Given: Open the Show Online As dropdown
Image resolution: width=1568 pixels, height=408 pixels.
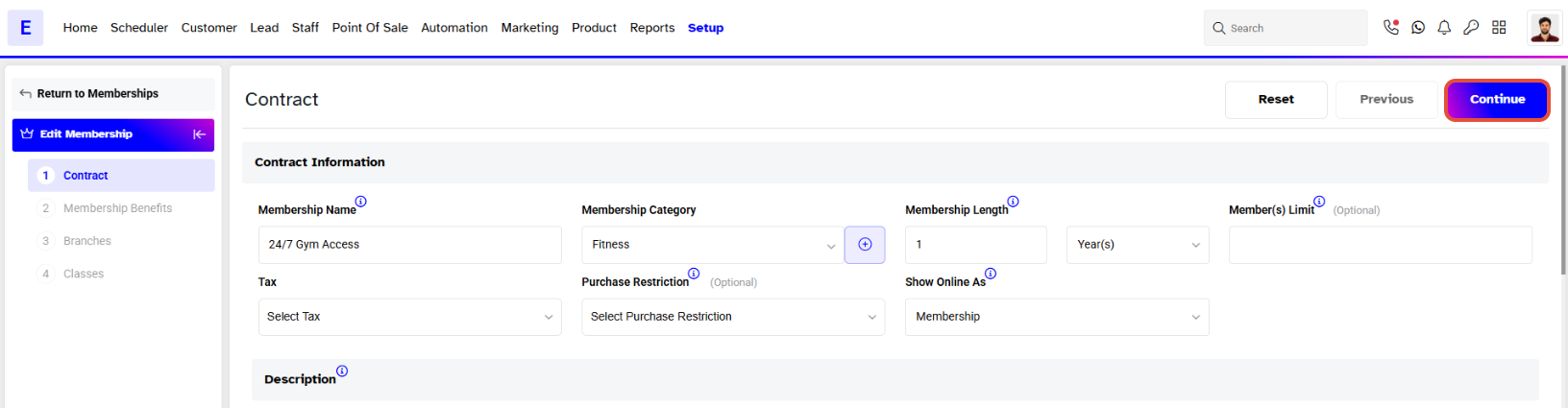Looking at the screenshot, I should coord(1056,317).
